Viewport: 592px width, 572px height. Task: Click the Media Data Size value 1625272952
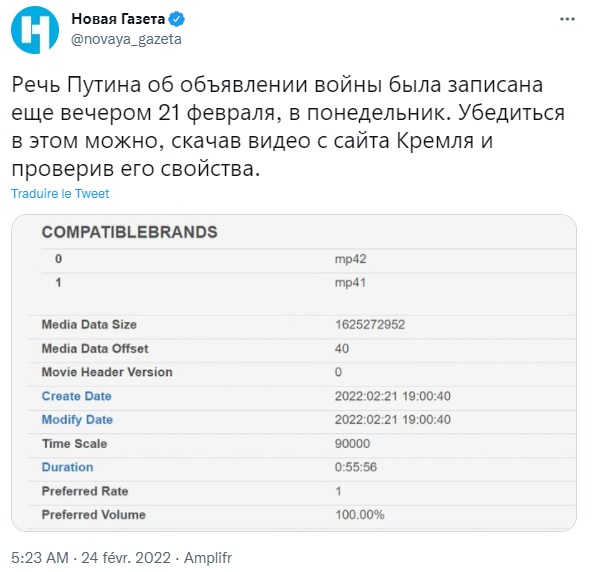click(x=370, y=324)
